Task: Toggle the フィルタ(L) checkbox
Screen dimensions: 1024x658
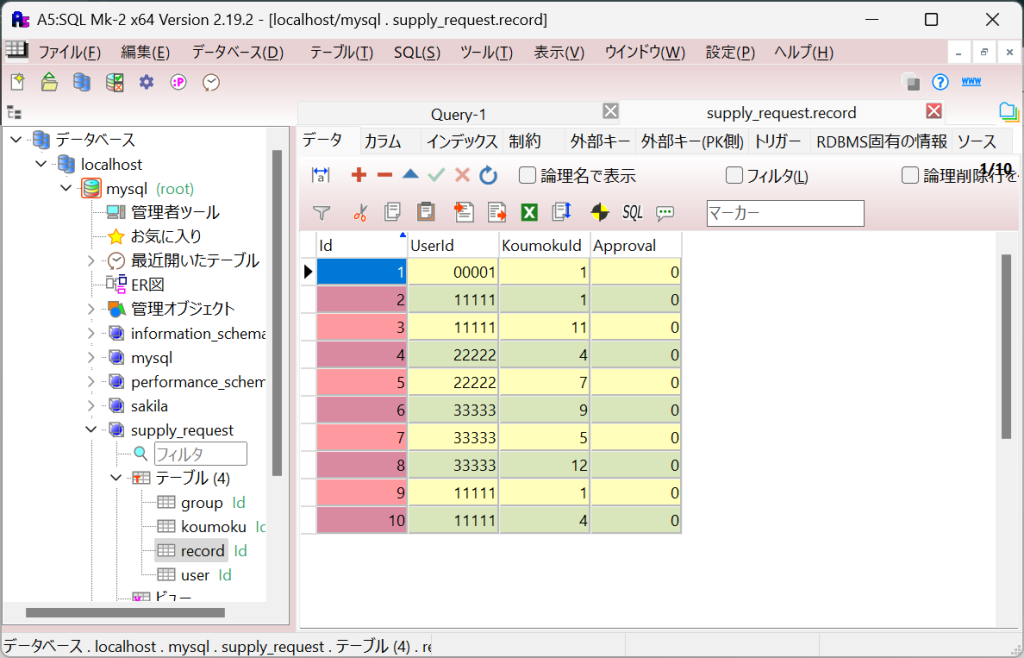Action: [734, 176]
